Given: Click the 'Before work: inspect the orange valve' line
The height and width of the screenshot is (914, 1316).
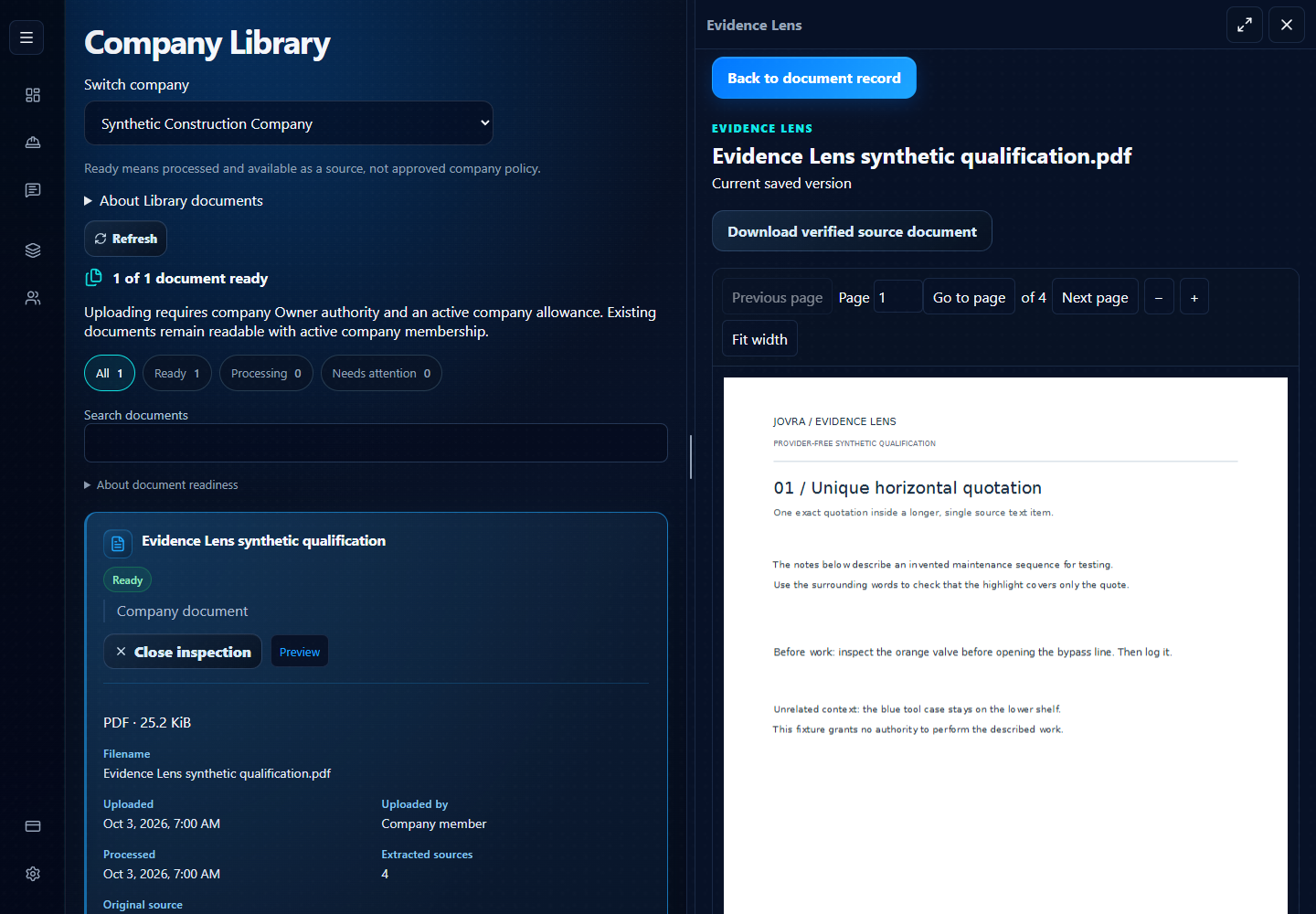Looking at the screenshot, I should click(972, 653).
